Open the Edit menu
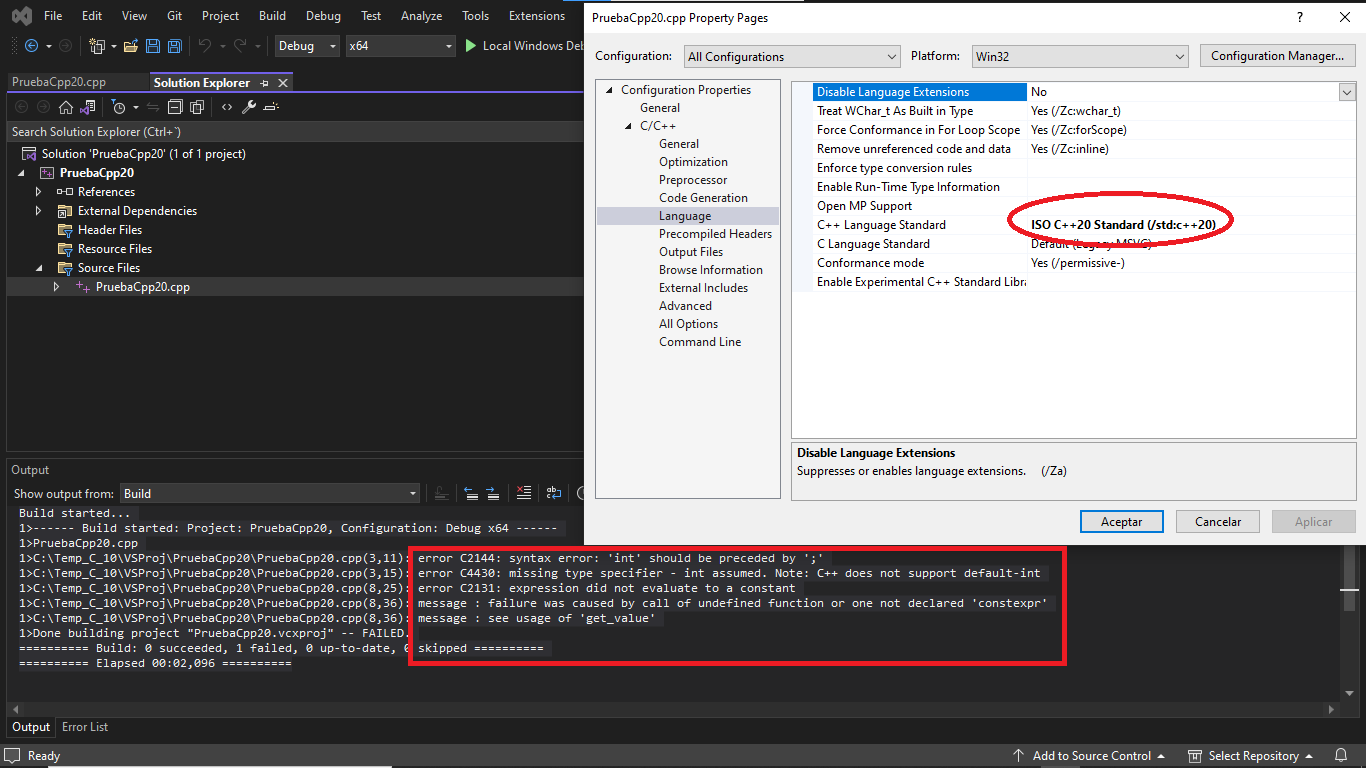The width and height of the screenshot is (1366, 768). (92, 16)
